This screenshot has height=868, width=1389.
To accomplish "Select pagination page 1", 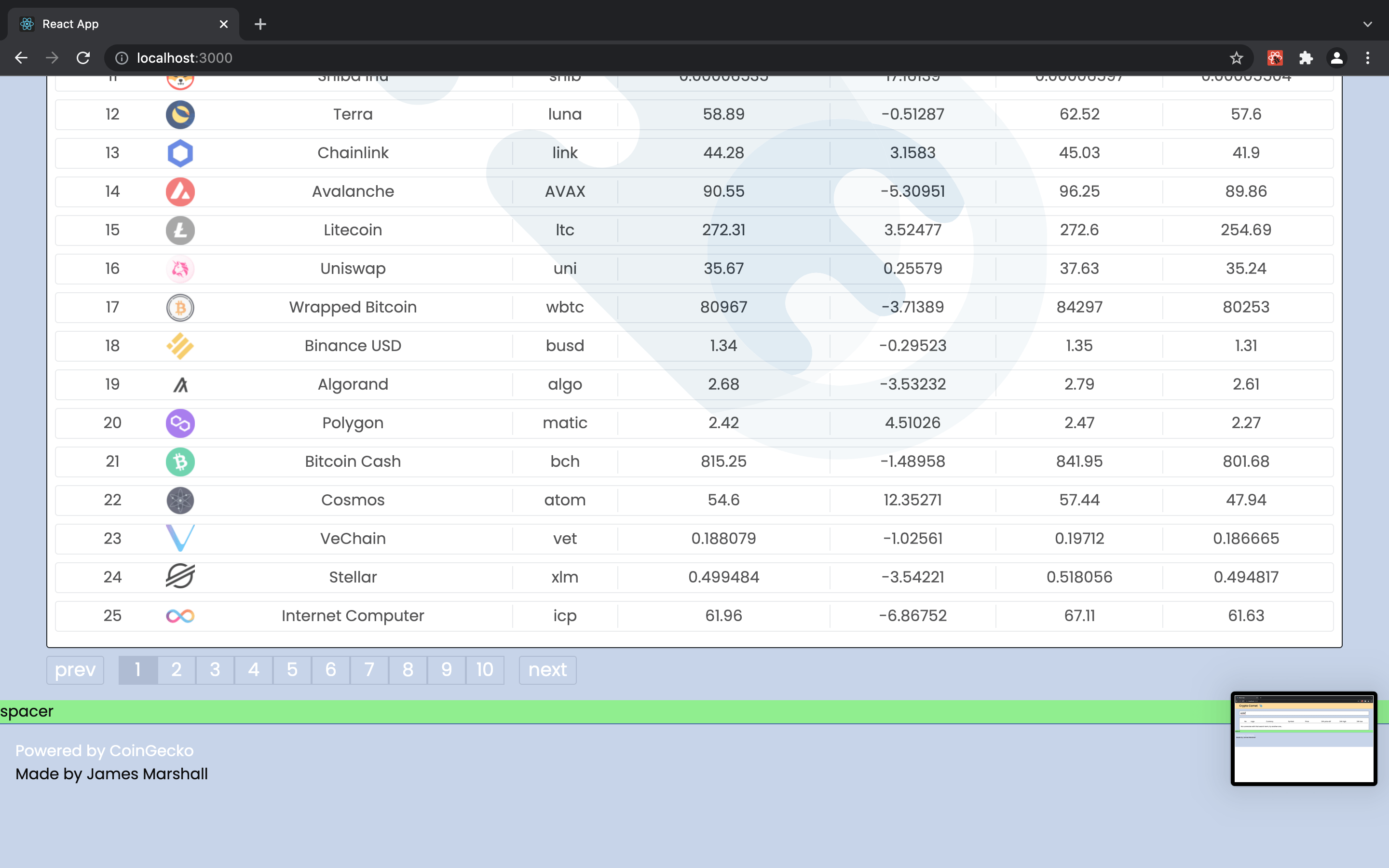I will pos(138,670).
